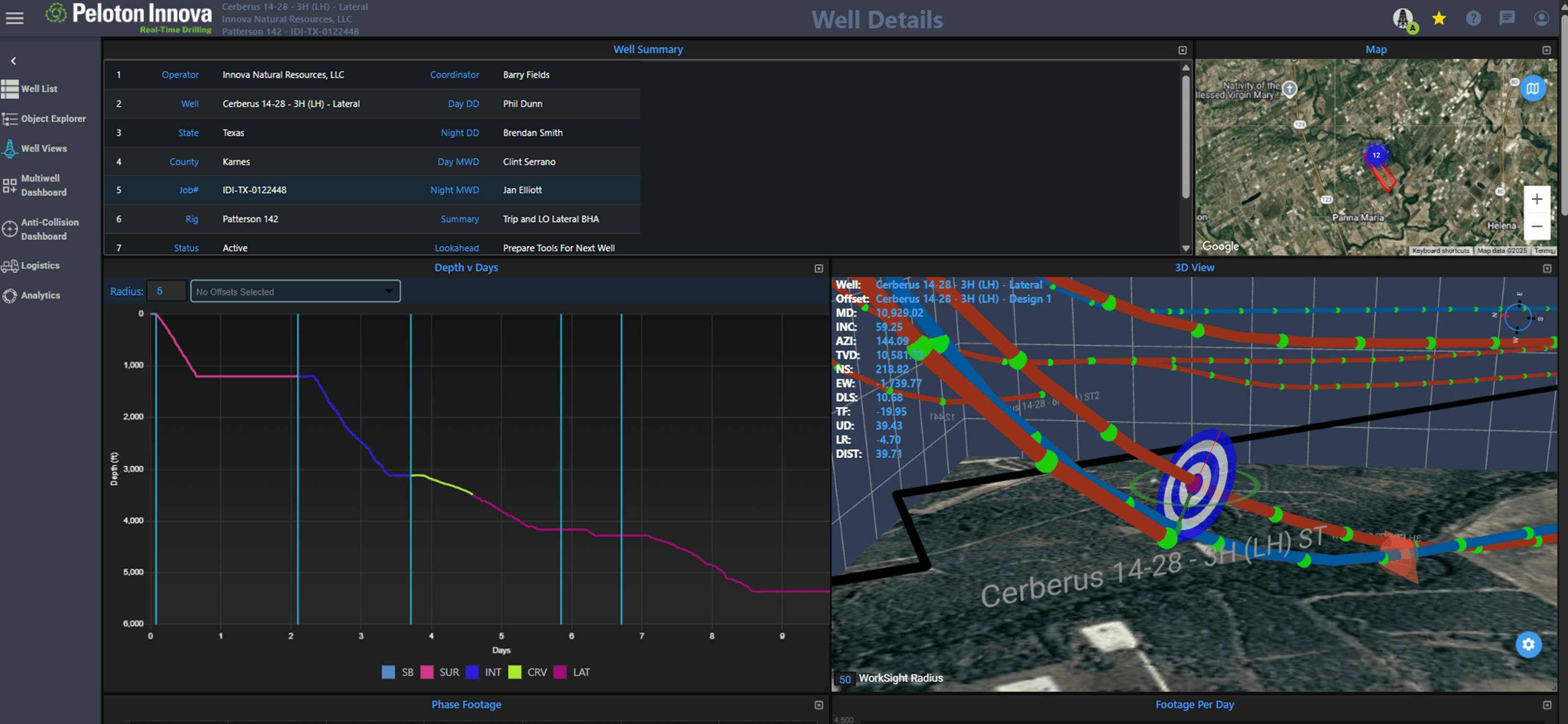Pop out the Footage Per Day panel
Viewport: 1568px width, 724px height.
tap(1547, 705)
